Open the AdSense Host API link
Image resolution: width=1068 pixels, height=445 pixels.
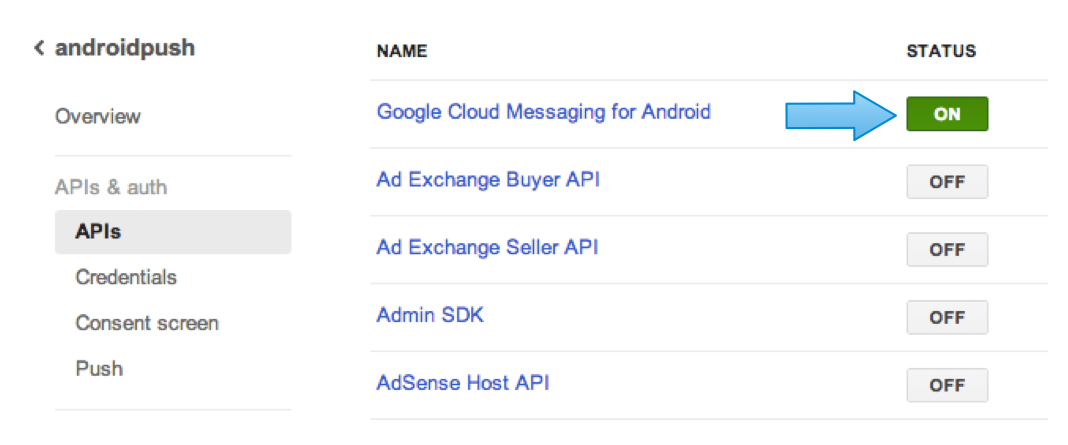click(x=462, y=382)
